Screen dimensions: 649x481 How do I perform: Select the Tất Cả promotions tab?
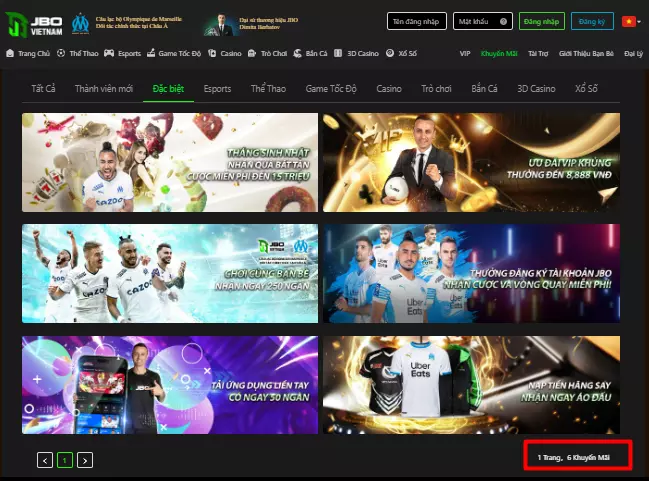tap(43, 89)
